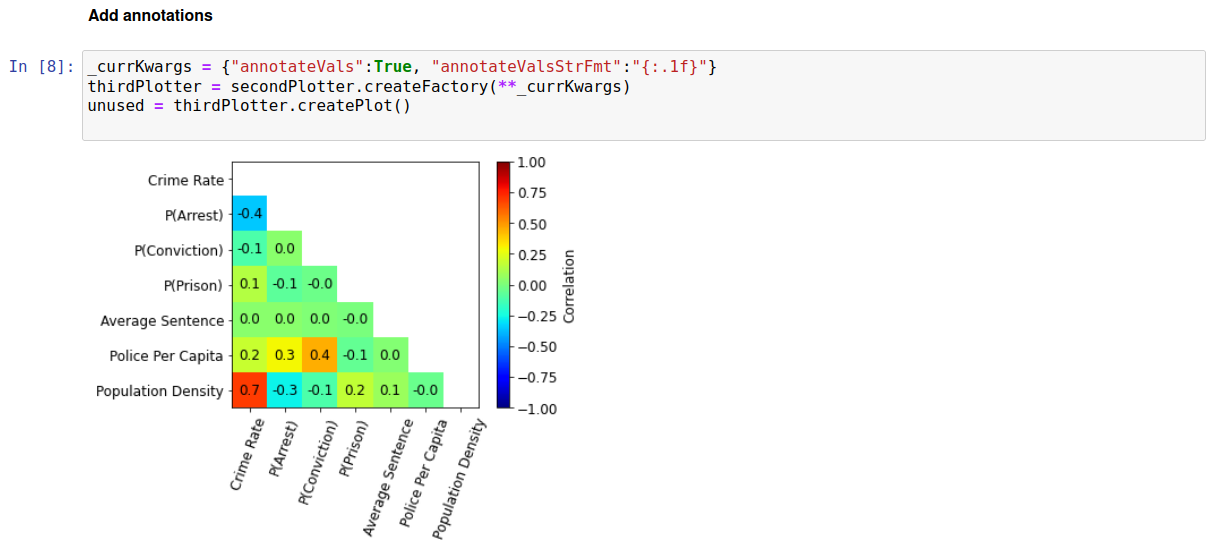Click the Average Sentence y-axis label
Viewport: 1221px width, 547px height.
[x=162, y=321]
